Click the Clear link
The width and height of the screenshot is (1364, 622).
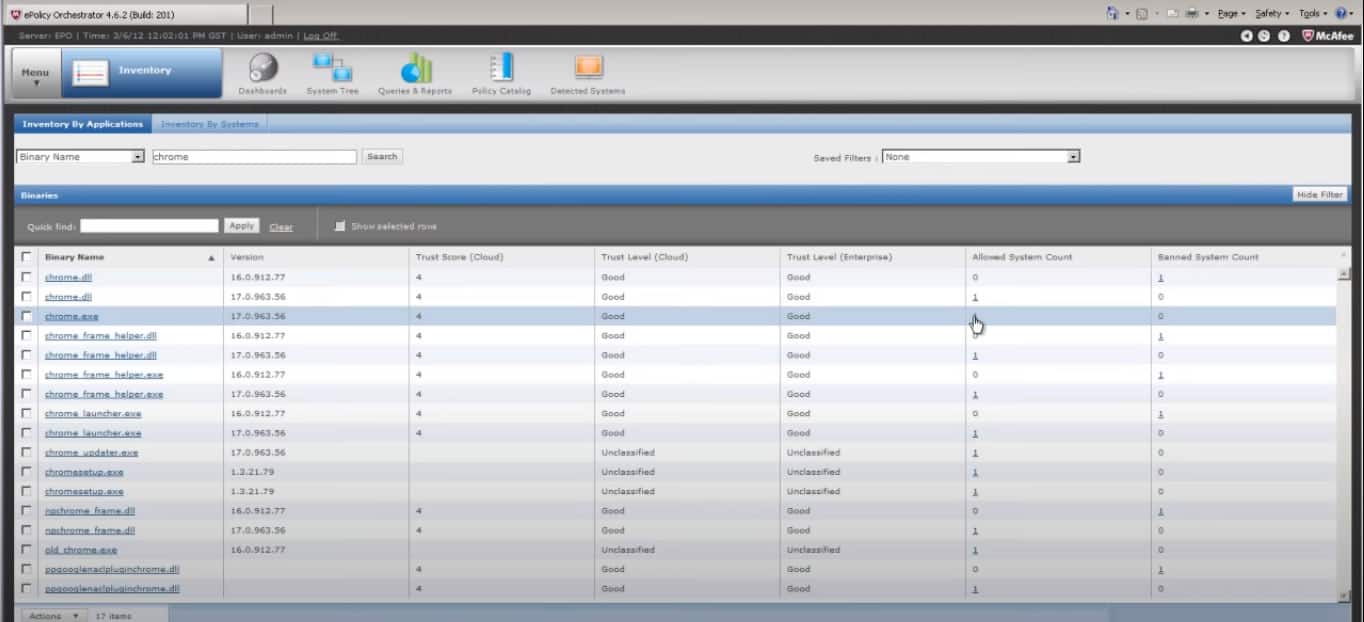point(281,227)
